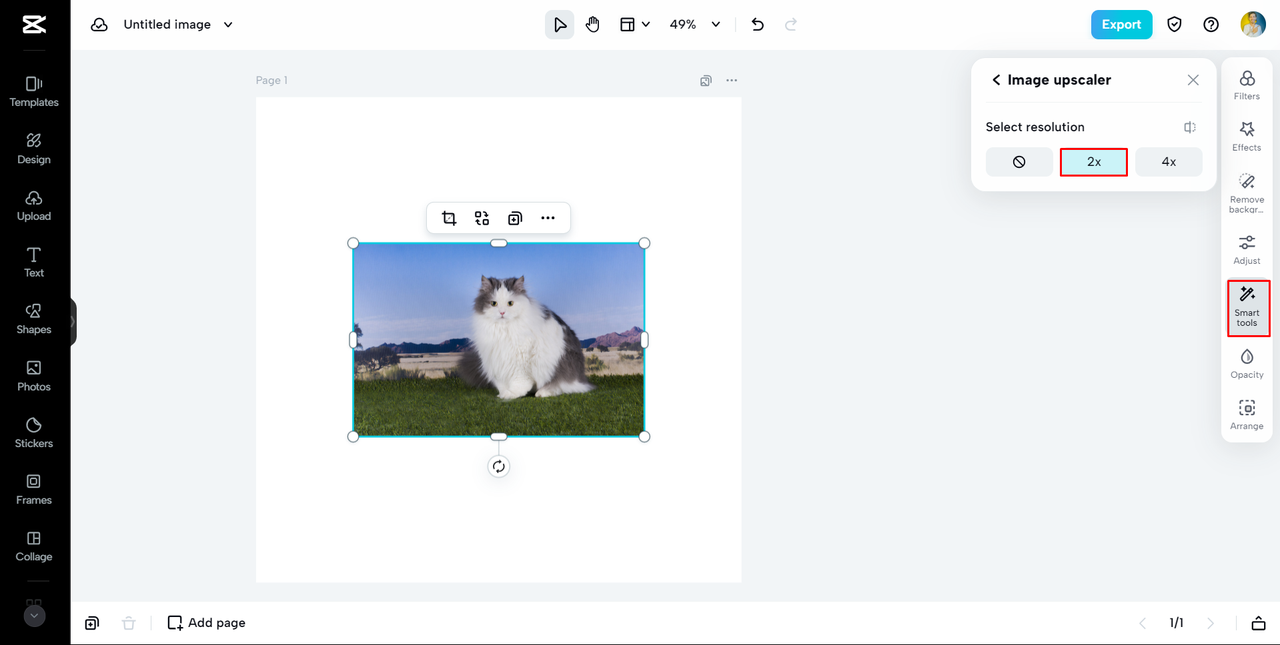Click the 1/1 page indicator
Image resolution: width=1280 pixels, height=645 pixels.
pyautogui.click(x=1177, y=623)
